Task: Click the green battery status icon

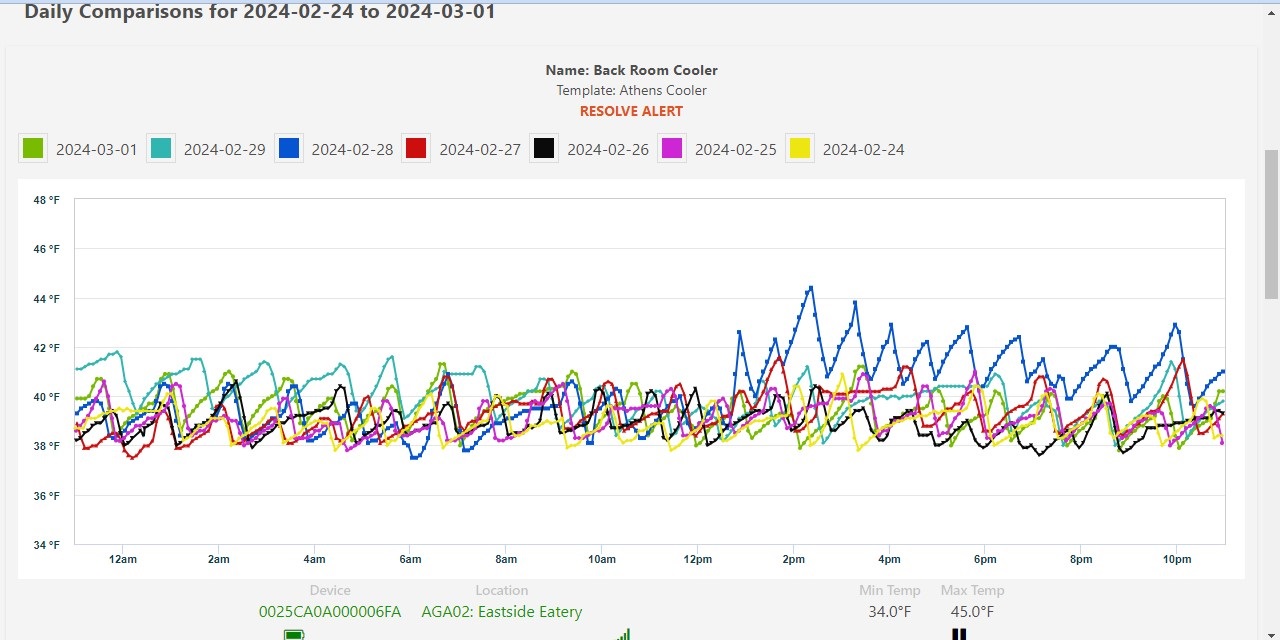Action: click(294, 634)
